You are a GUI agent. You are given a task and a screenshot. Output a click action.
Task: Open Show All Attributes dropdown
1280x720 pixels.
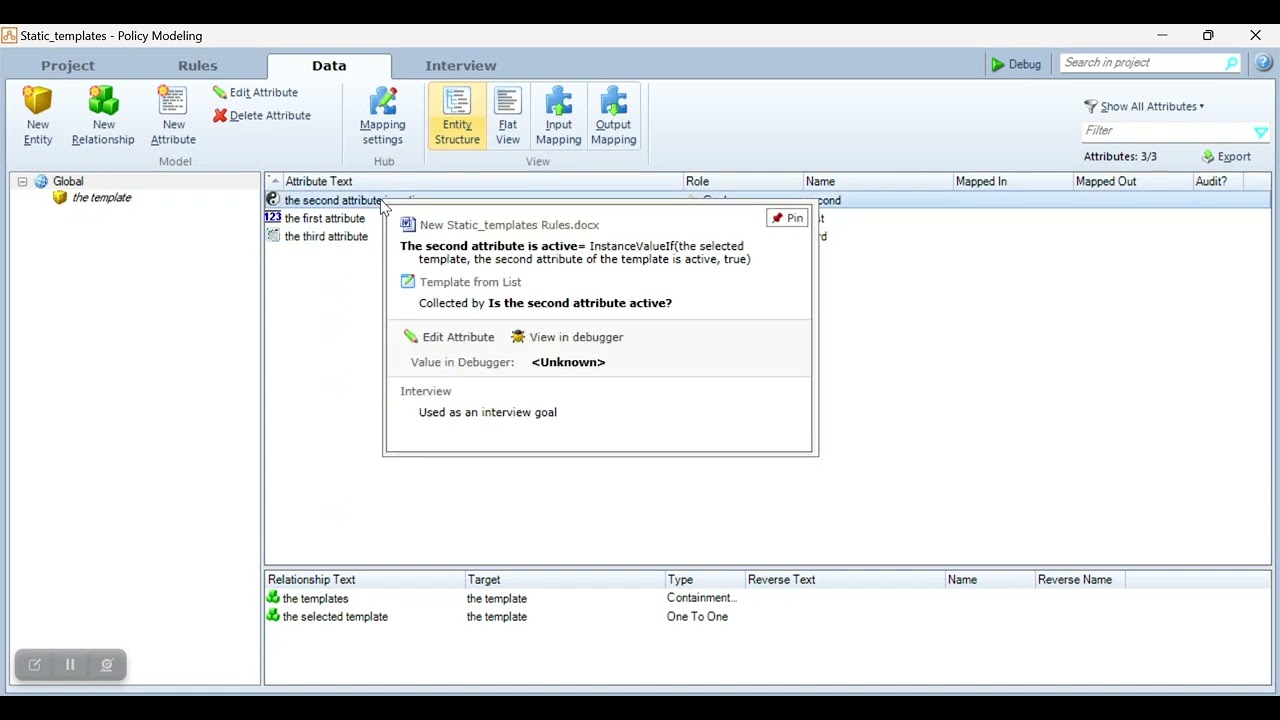1144,106
